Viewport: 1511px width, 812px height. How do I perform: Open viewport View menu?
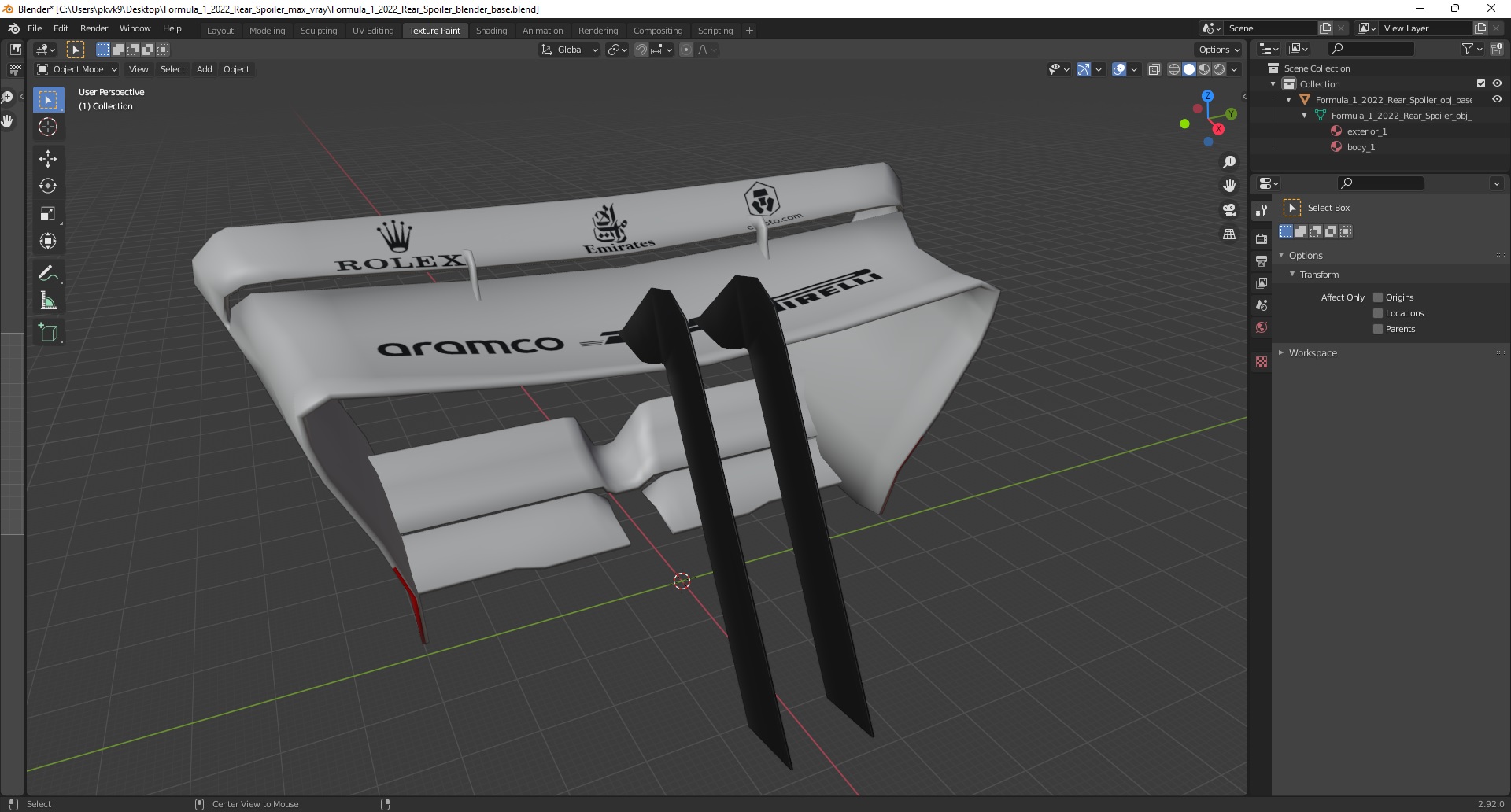coord(139,69)
